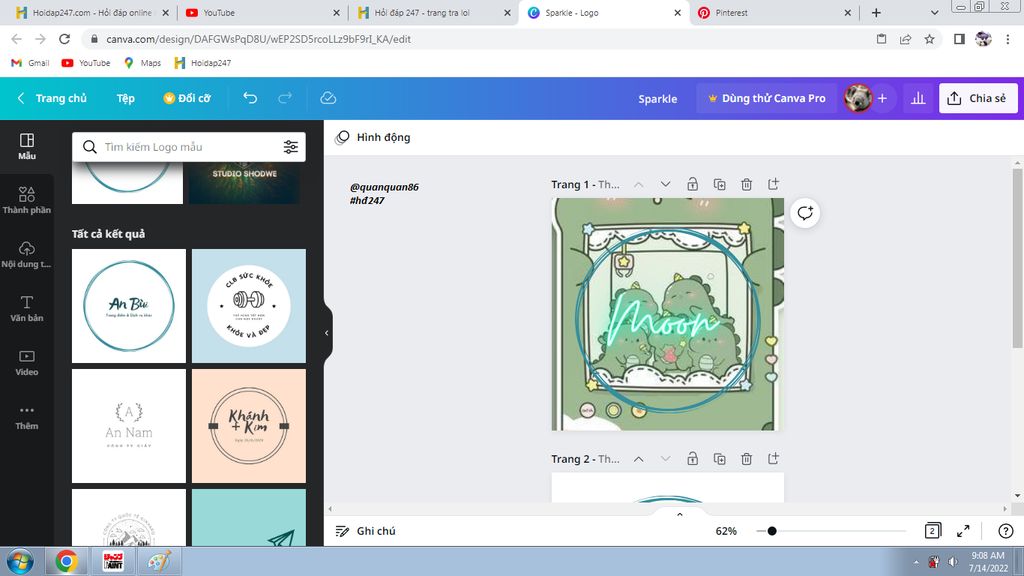Open Chrome from the taskbar
The width and height of the screenshot is (1024, 576).
[67, 562]
